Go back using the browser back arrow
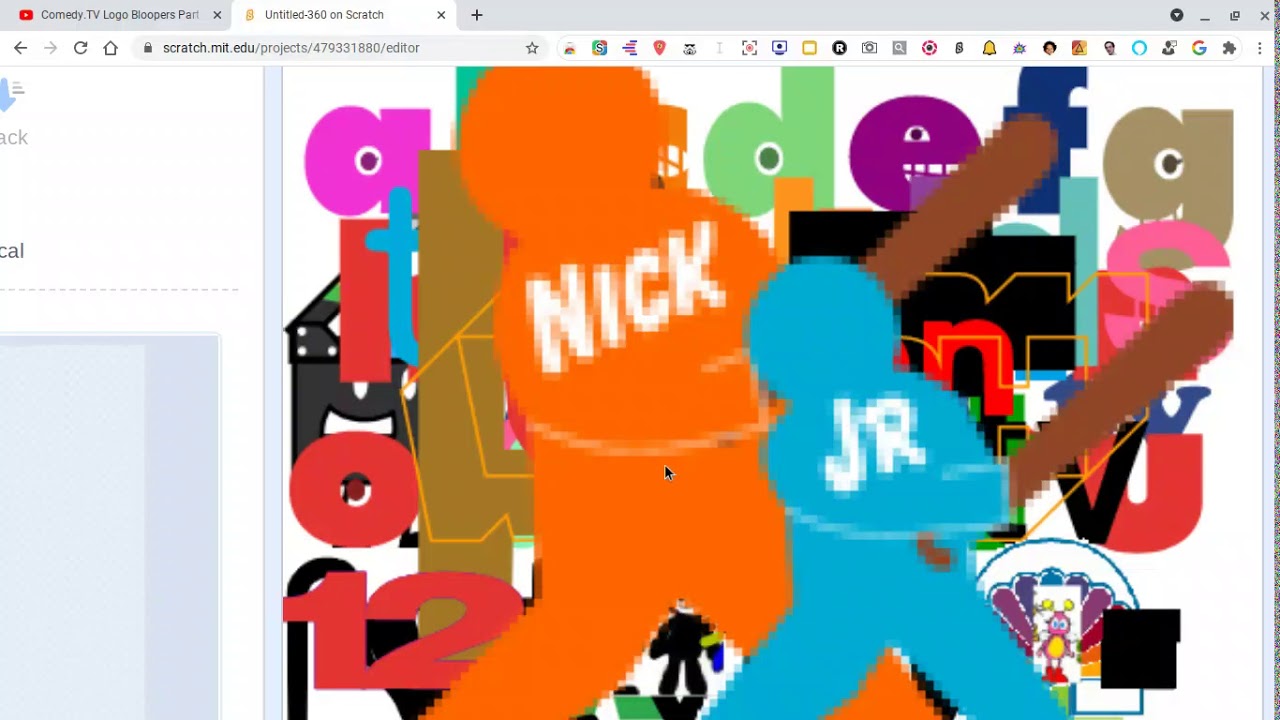The image size is (1280, 720). (21, 48)
